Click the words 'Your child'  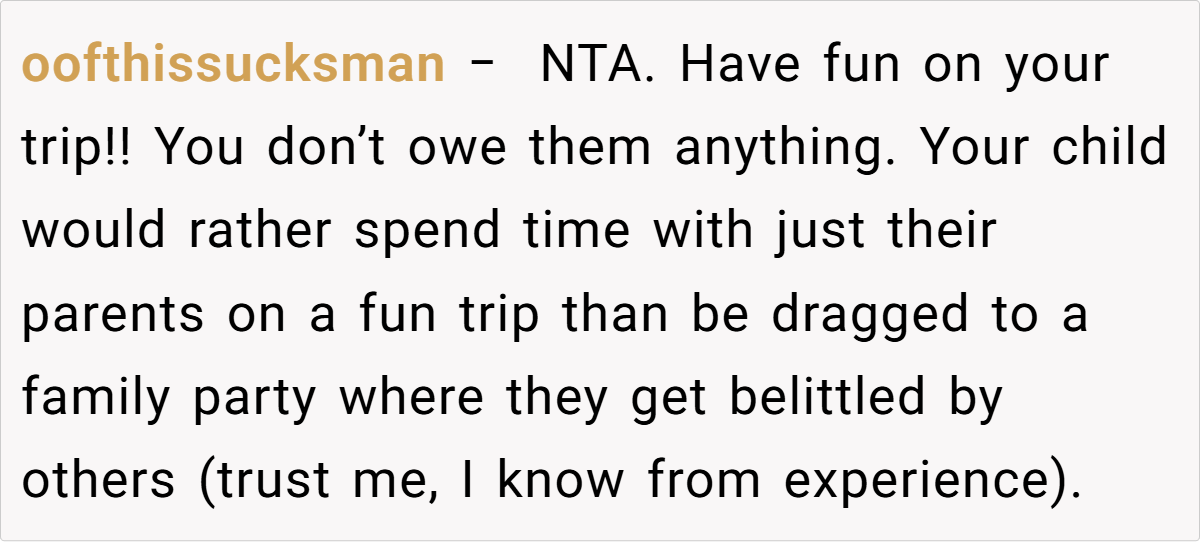(1043, 149)
